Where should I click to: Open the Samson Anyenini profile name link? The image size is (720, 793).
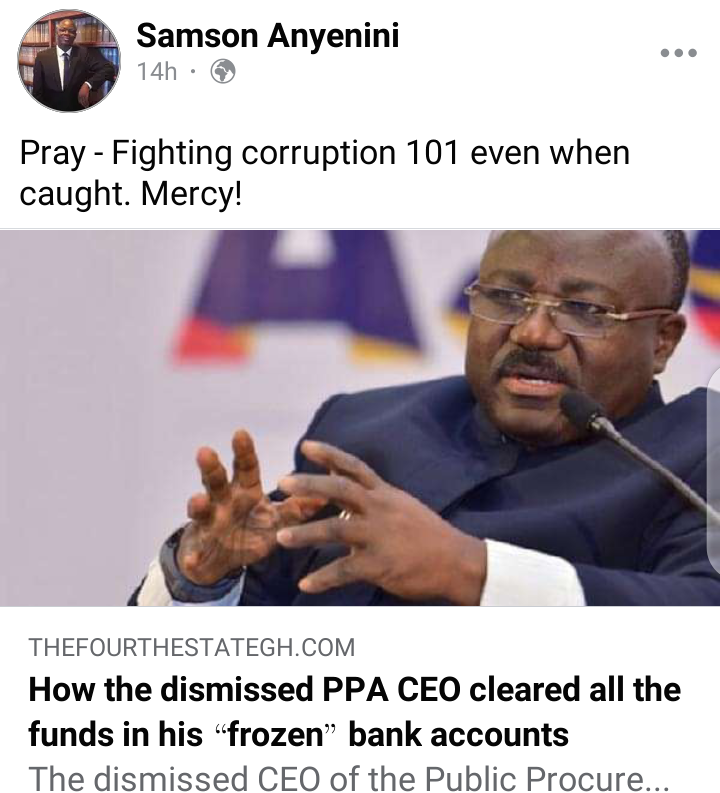tap(267, 35)
